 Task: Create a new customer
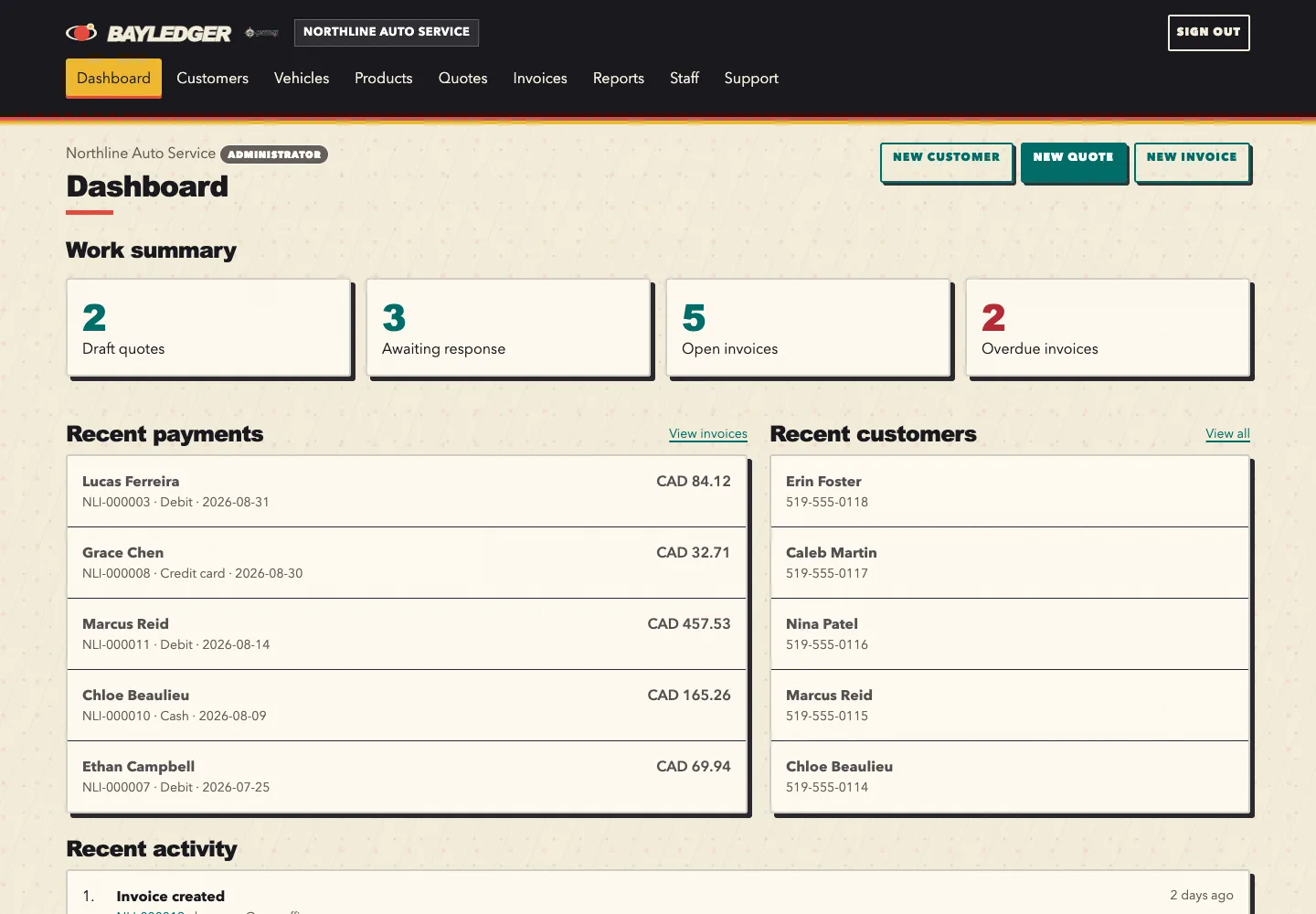pyautogui.click(x=946, y=162)
